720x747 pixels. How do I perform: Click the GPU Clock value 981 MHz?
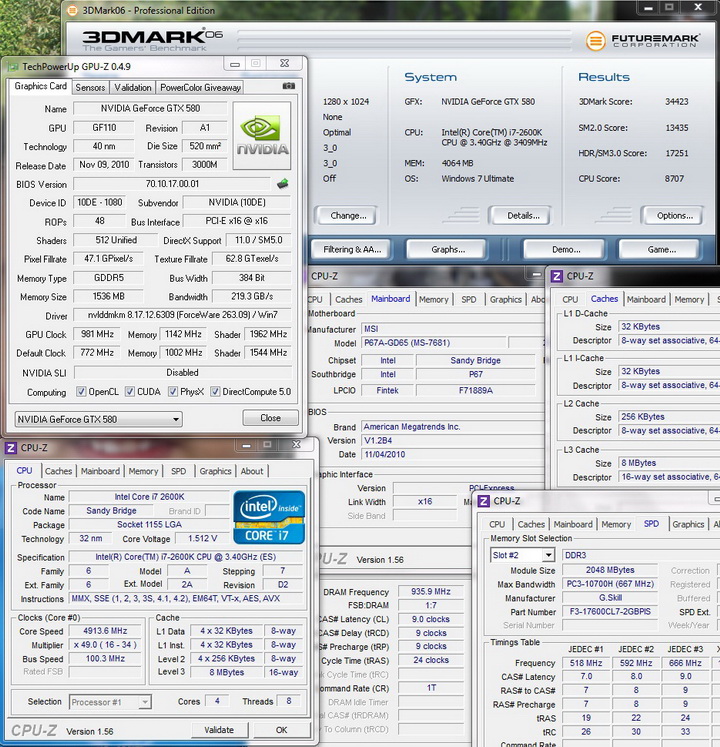(x=97, y=334)
